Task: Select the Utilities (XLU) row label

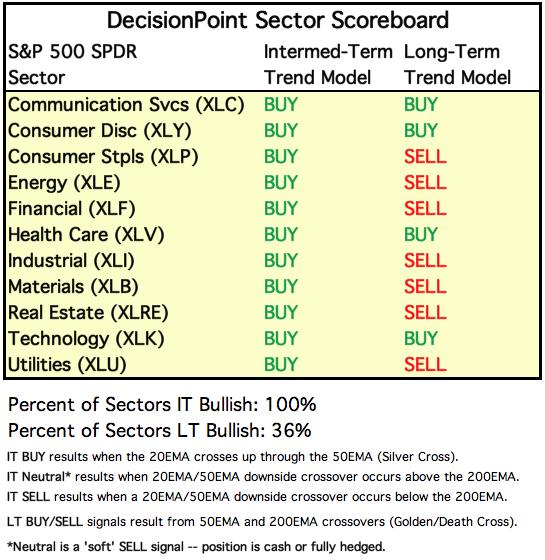Action: 67,365
